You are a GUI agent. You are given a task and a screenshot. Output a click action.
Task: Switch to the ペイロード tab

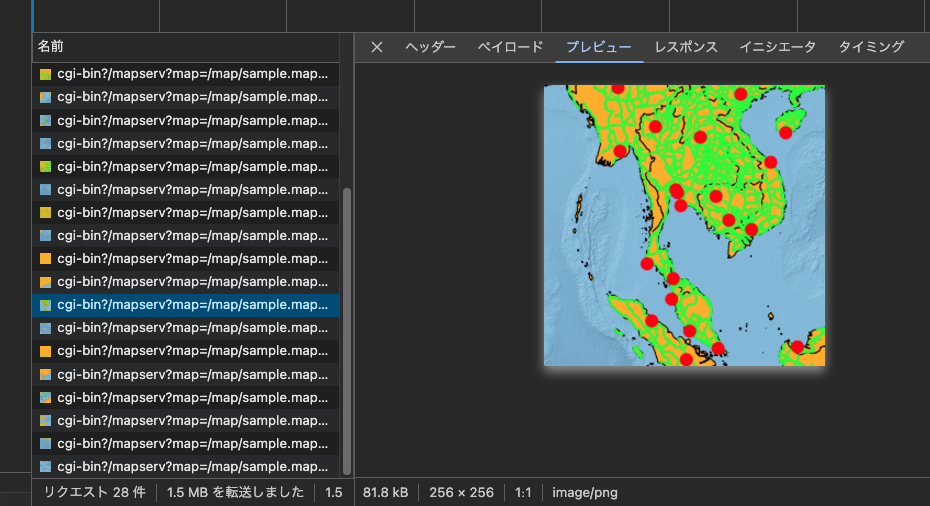tap(510, 47)
